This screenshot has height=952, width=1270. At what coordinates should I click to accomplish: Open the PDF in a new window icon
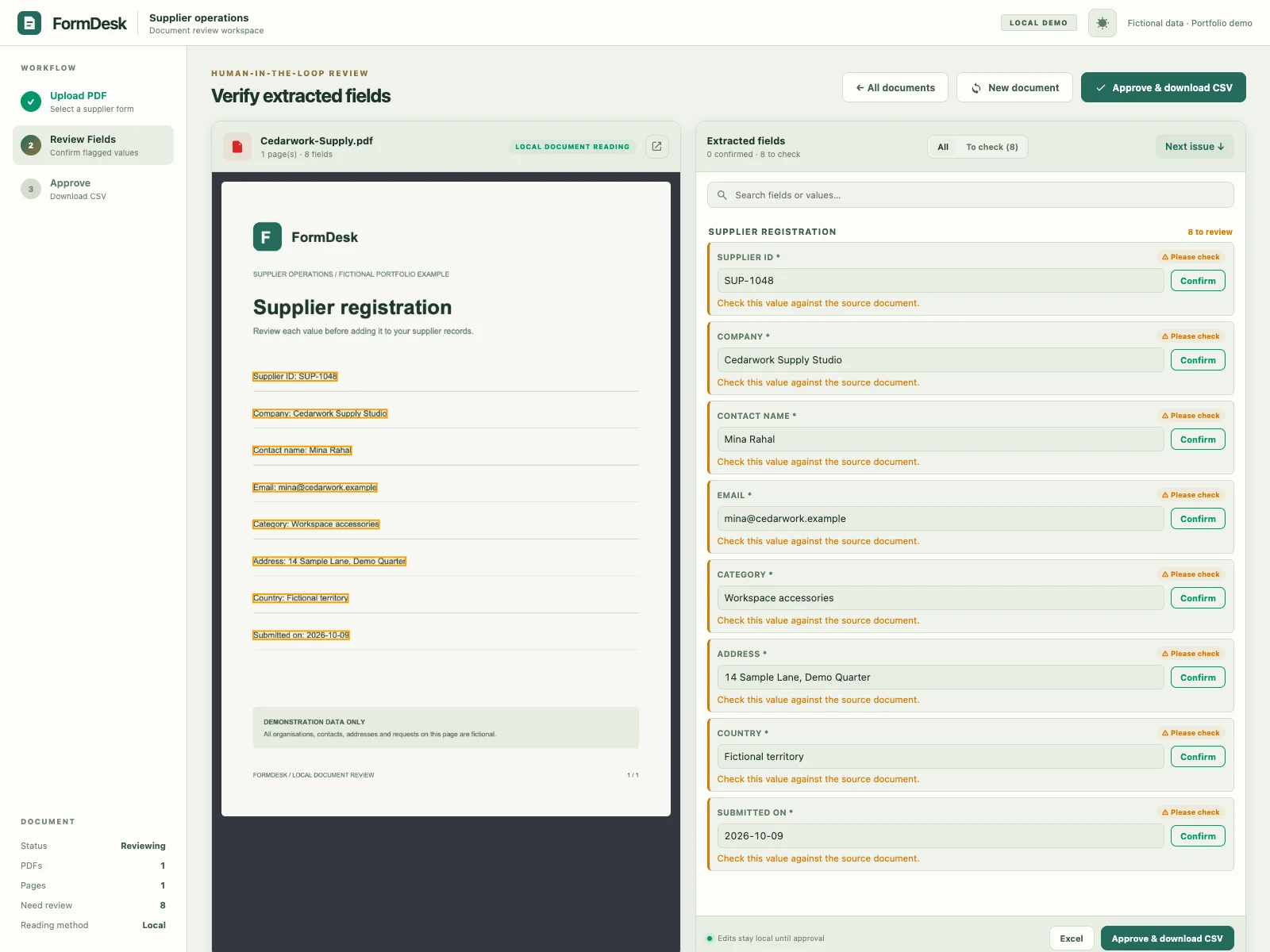click(656, 147)
